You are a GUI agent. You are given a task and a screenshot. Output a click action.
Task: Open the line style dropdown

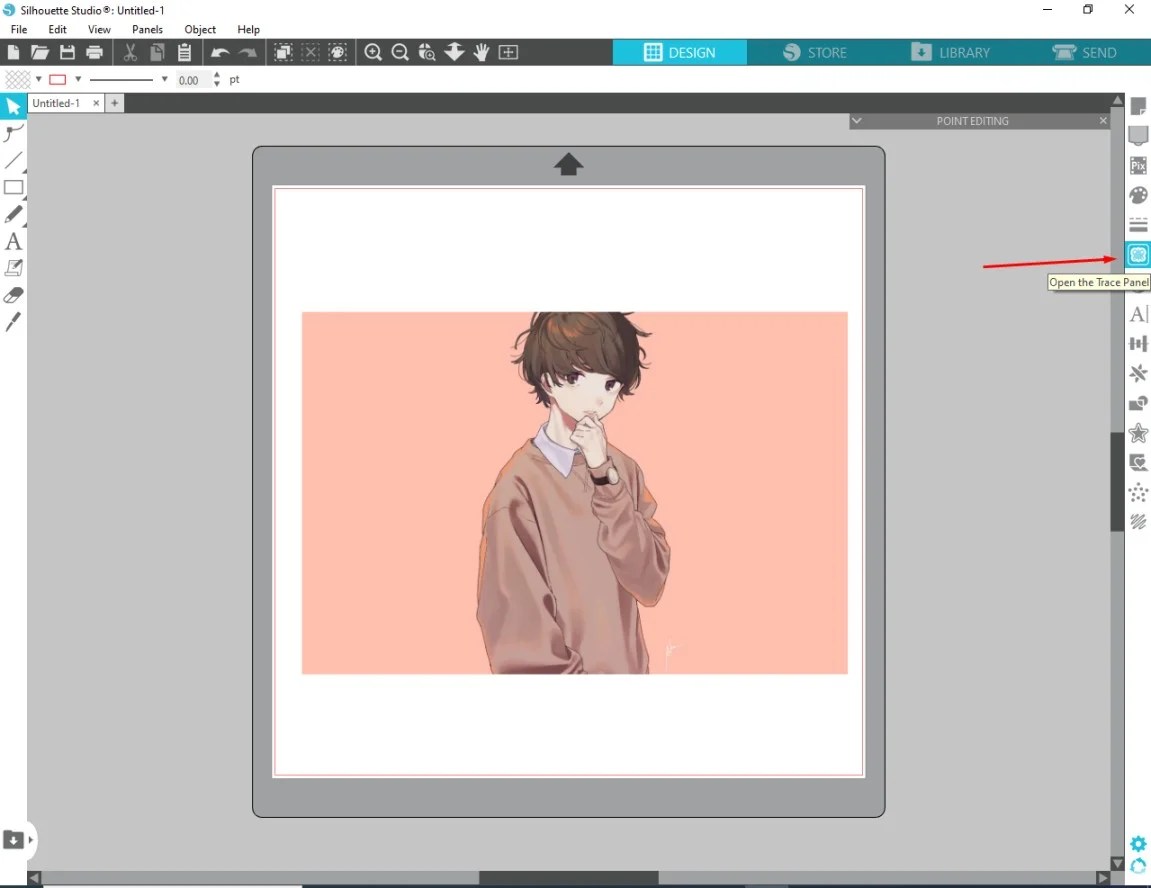tap(164, 79)
